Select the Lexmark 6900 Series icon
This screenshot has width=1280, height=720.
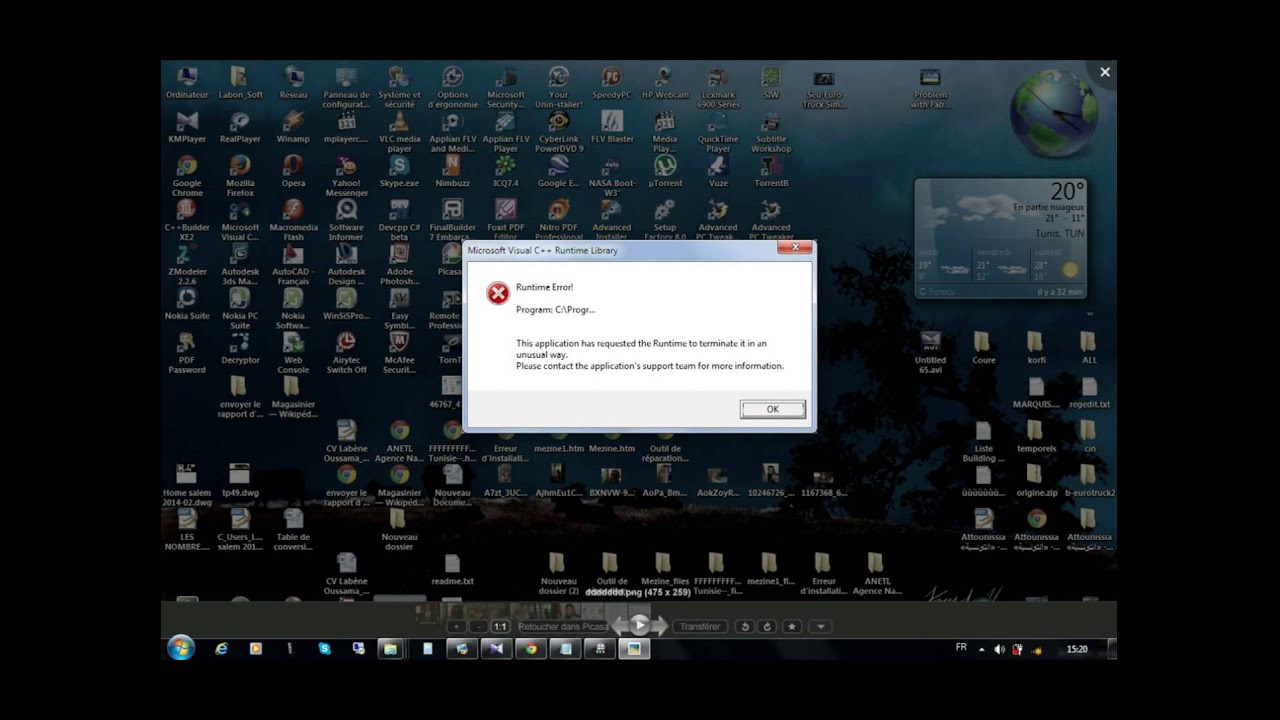pyautogui.click(x=717, y=89)
